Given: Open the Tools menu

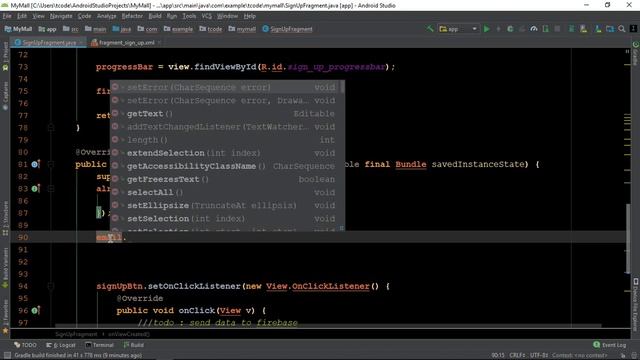Looking at the screenshot, I should pyautogui.click(x=189, y=16).
